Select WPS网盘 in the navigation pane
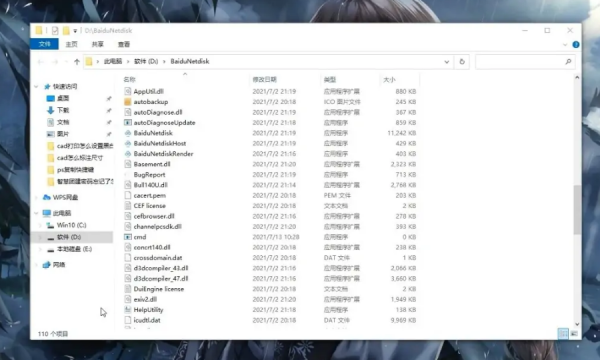Screen dimensions: 600x360 (x=65, y=197)
